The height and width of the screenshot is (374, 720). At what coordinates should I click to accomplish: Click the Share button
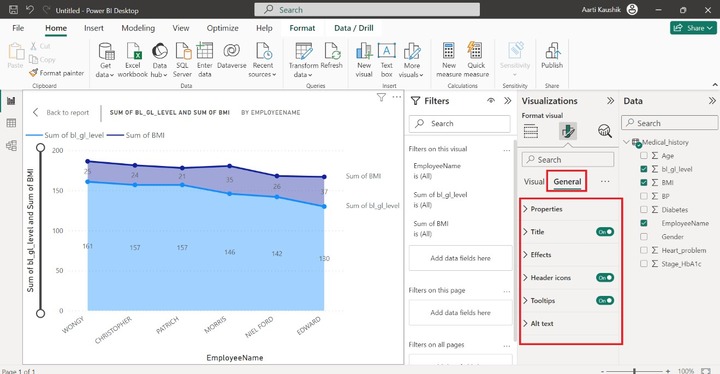click(x=693, y=28)
